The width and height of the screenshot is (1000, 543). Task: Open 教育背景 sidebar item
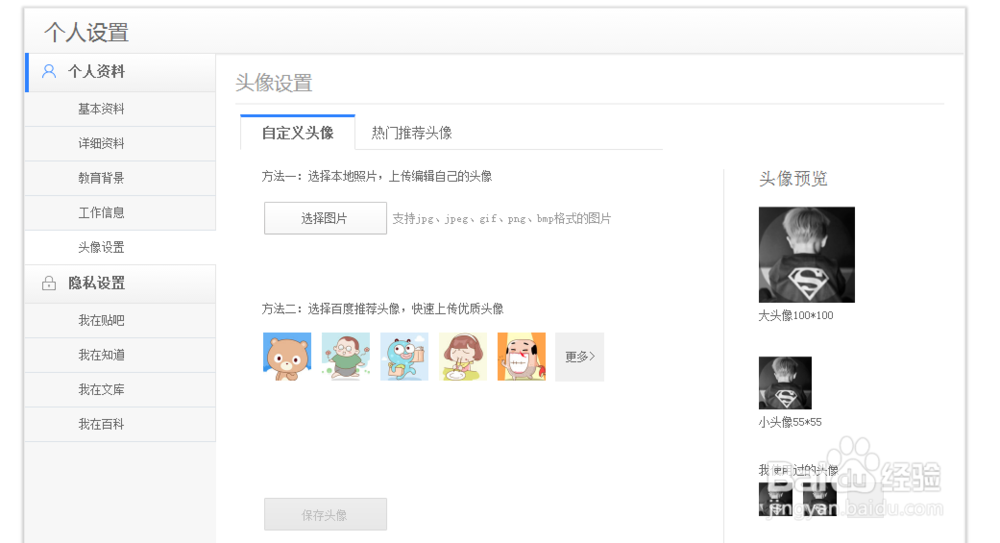pyautogui.click(x=121, y=178)
